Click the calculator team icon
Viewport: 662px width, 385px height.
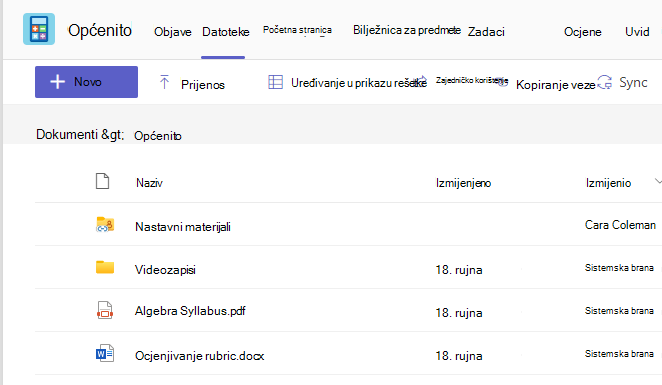tap(39, 29)
